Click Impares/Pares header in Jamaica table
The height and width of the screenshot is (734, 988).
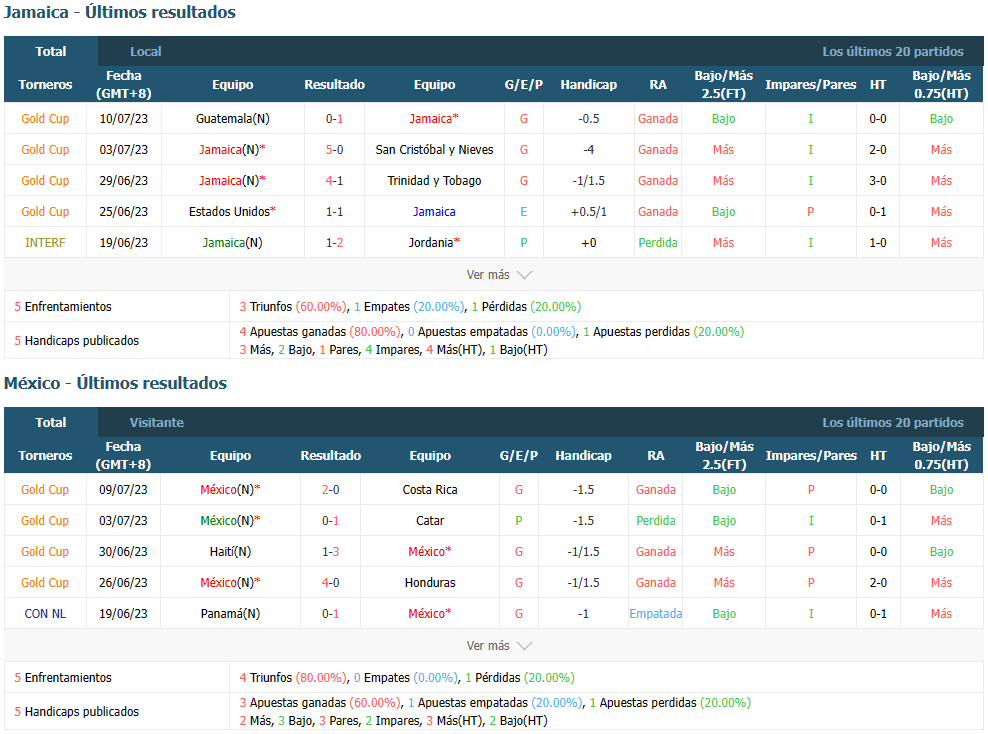(x=810, y=84)
